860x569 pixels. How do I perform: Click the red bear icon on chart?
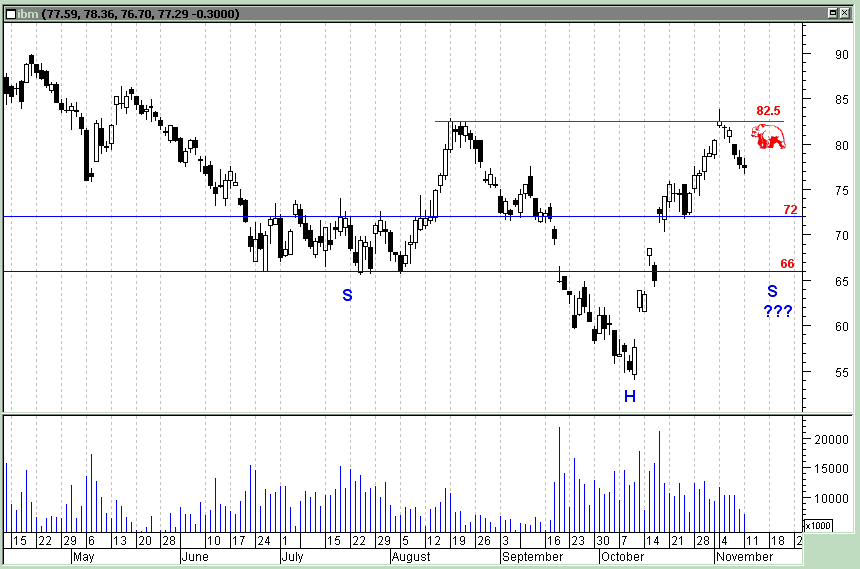(x=768, y=137)
